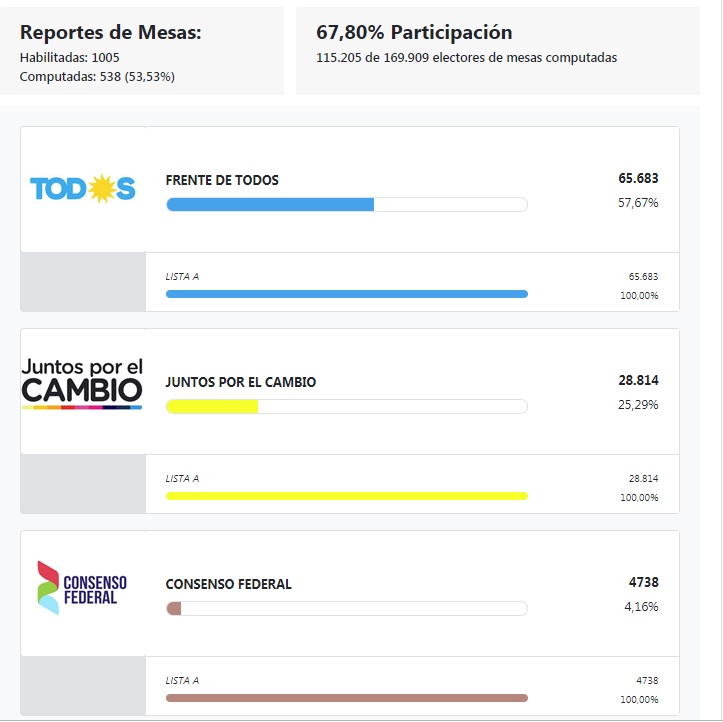Image resolution: width=723 pixels, height=722 pixels.
Task: Click the 28.814 vote total in bold
Action: click(x=638, y=381)
